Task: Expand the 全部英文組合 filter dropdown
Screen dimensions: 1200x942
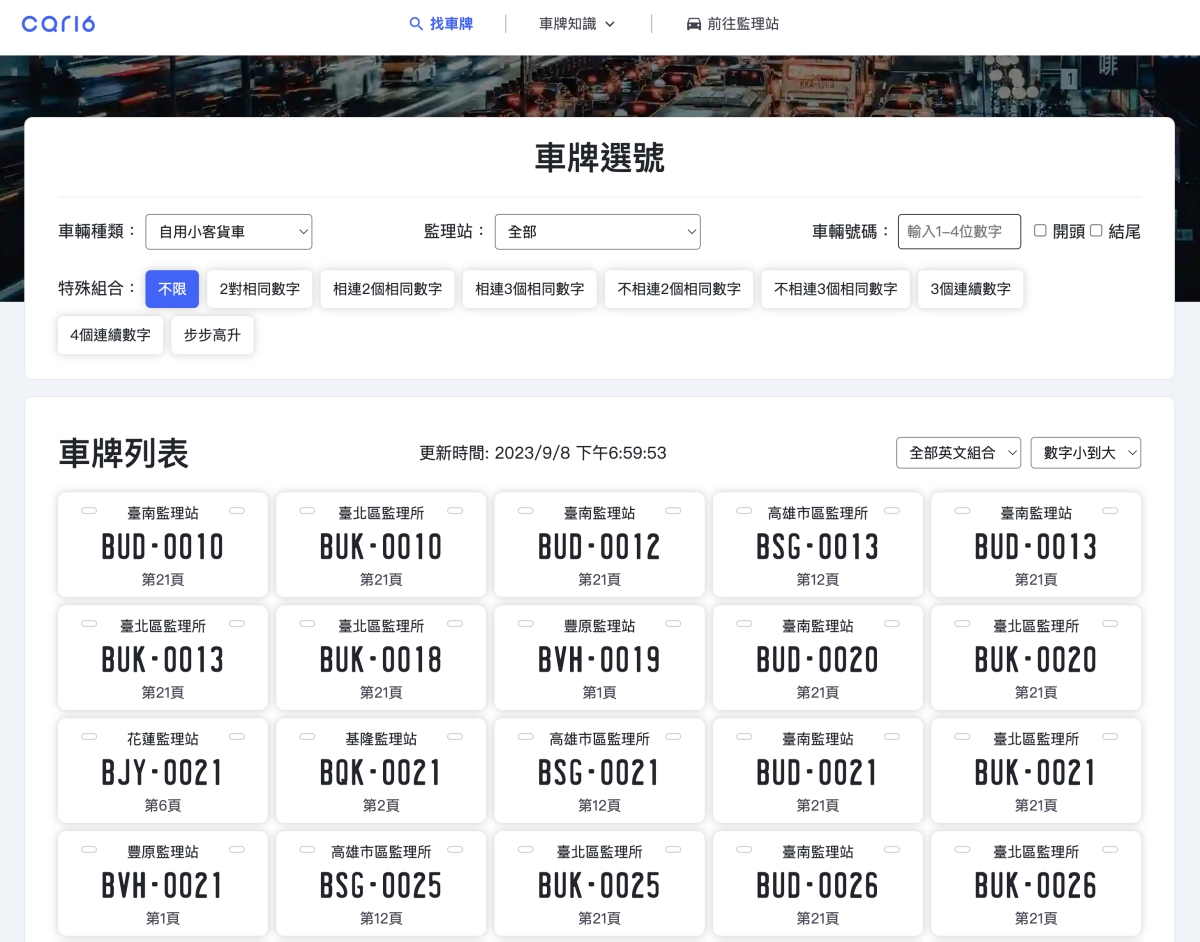Action: coord(958,453)
